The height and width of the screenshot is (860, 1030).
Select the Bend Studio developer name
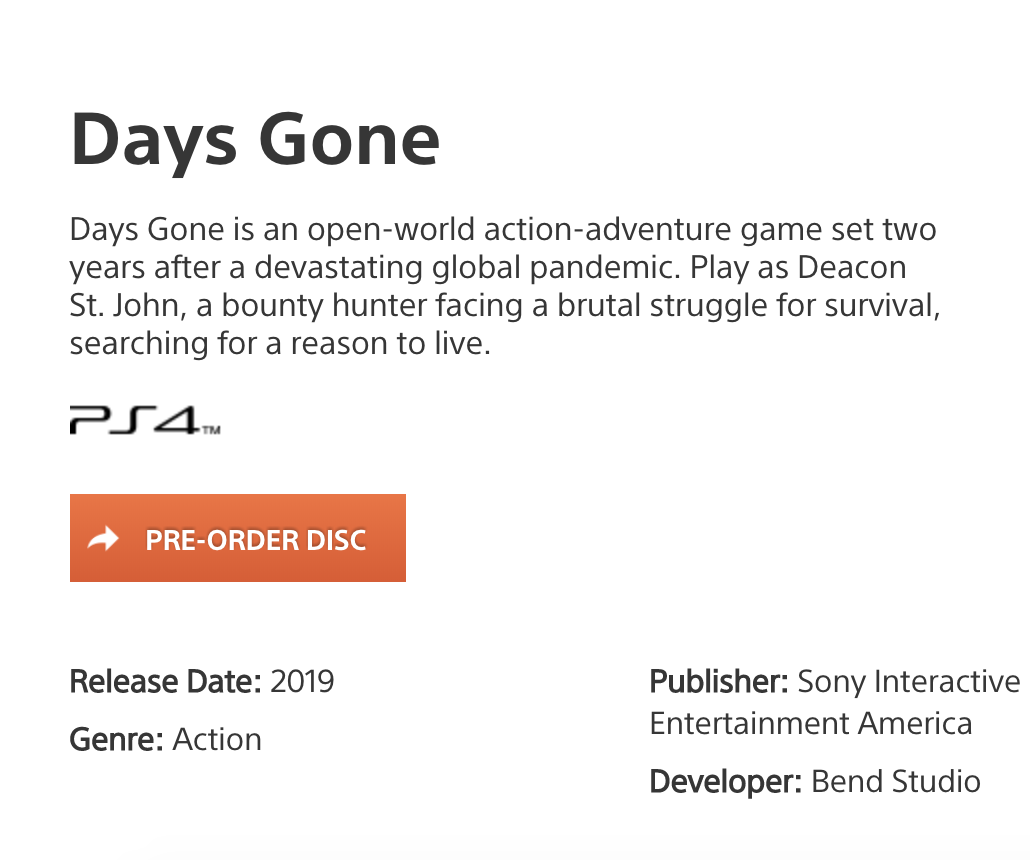point(895,781)
